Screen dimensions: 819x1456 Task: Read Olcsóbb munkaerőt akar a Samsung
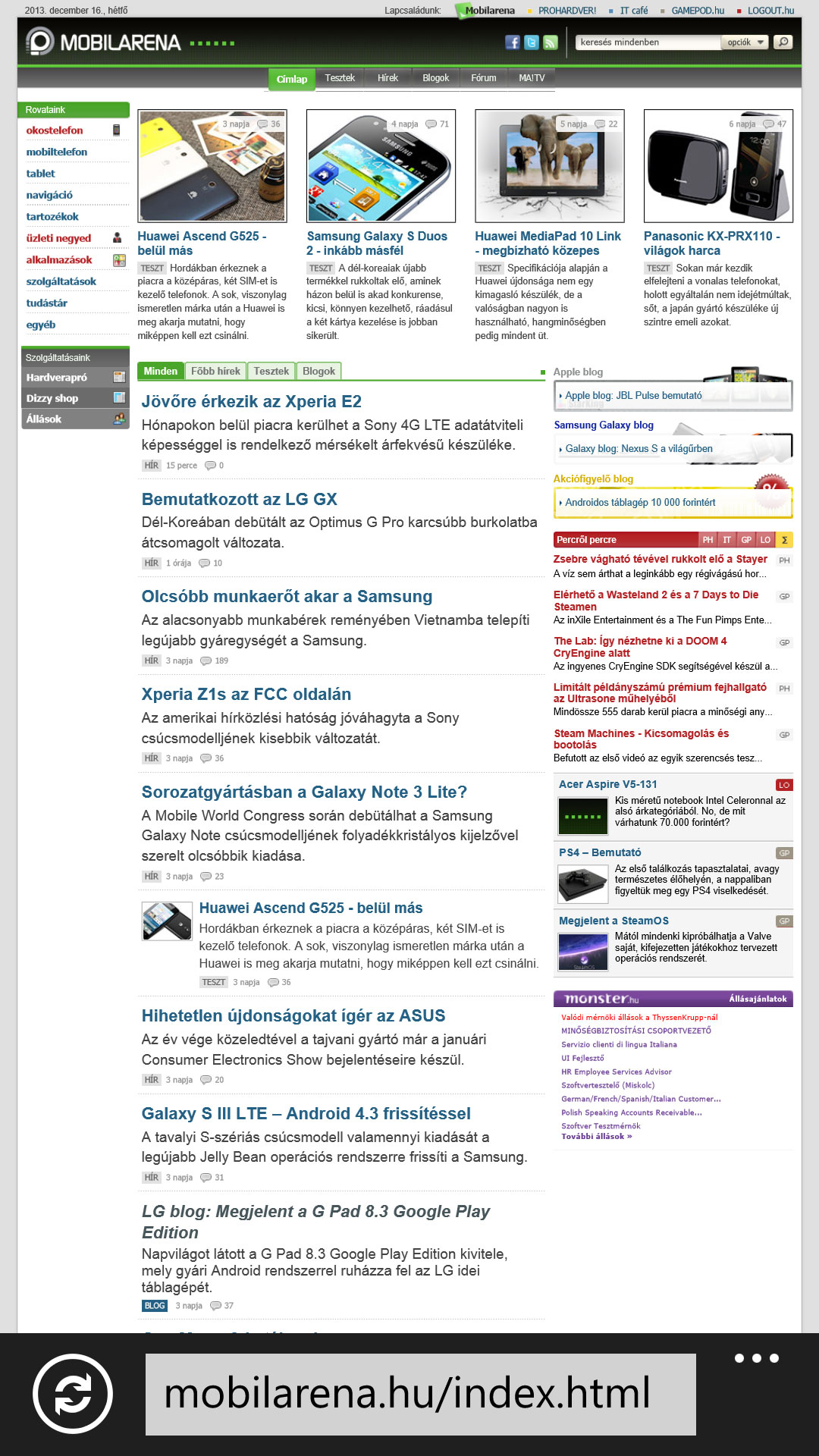click(287, 596)
